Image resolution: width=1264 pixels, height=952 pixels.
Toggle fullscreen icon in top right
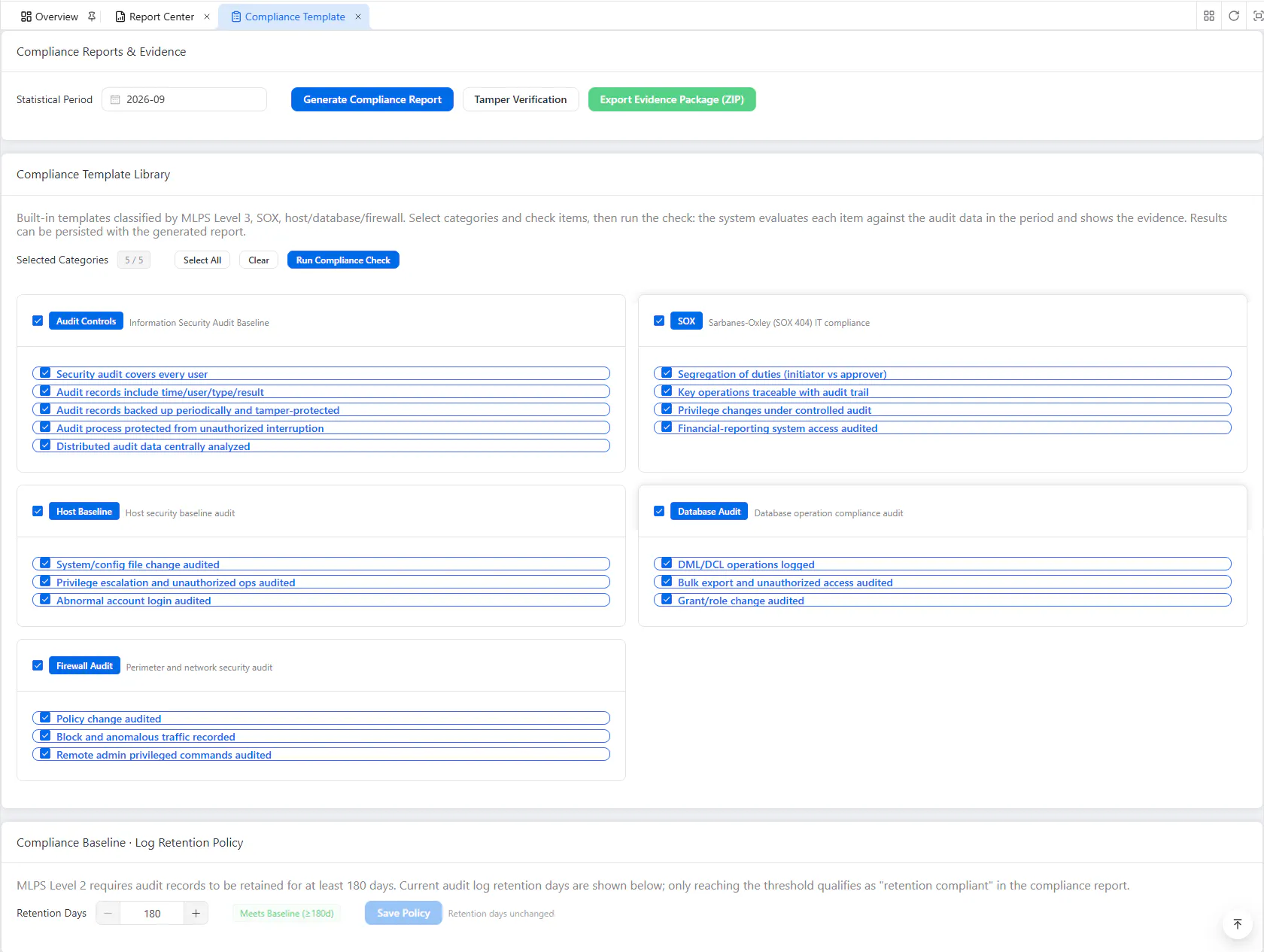point(1258,16)
